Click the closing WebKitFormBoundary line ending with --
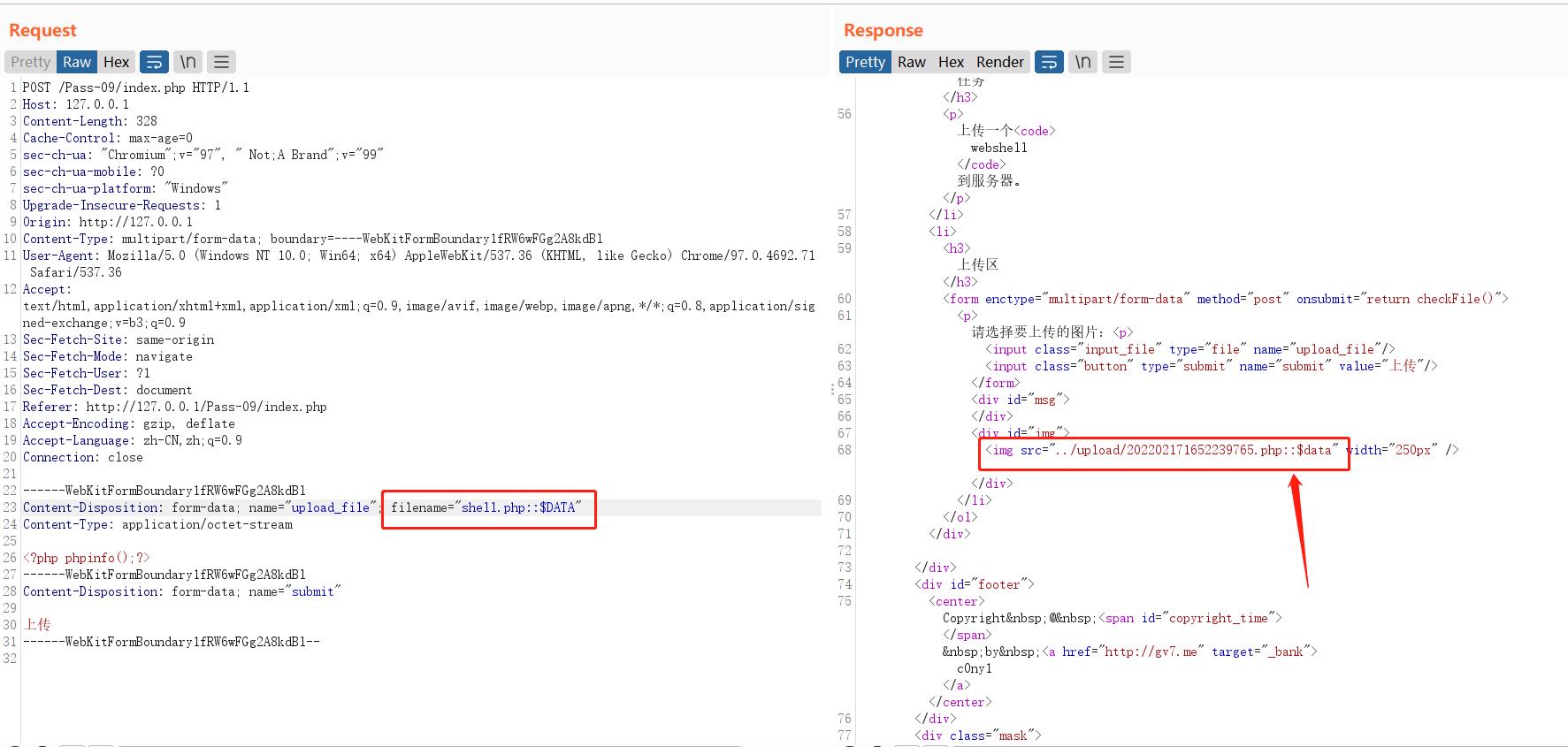Viewport: 1568px width, 747px height. (172, 642)
